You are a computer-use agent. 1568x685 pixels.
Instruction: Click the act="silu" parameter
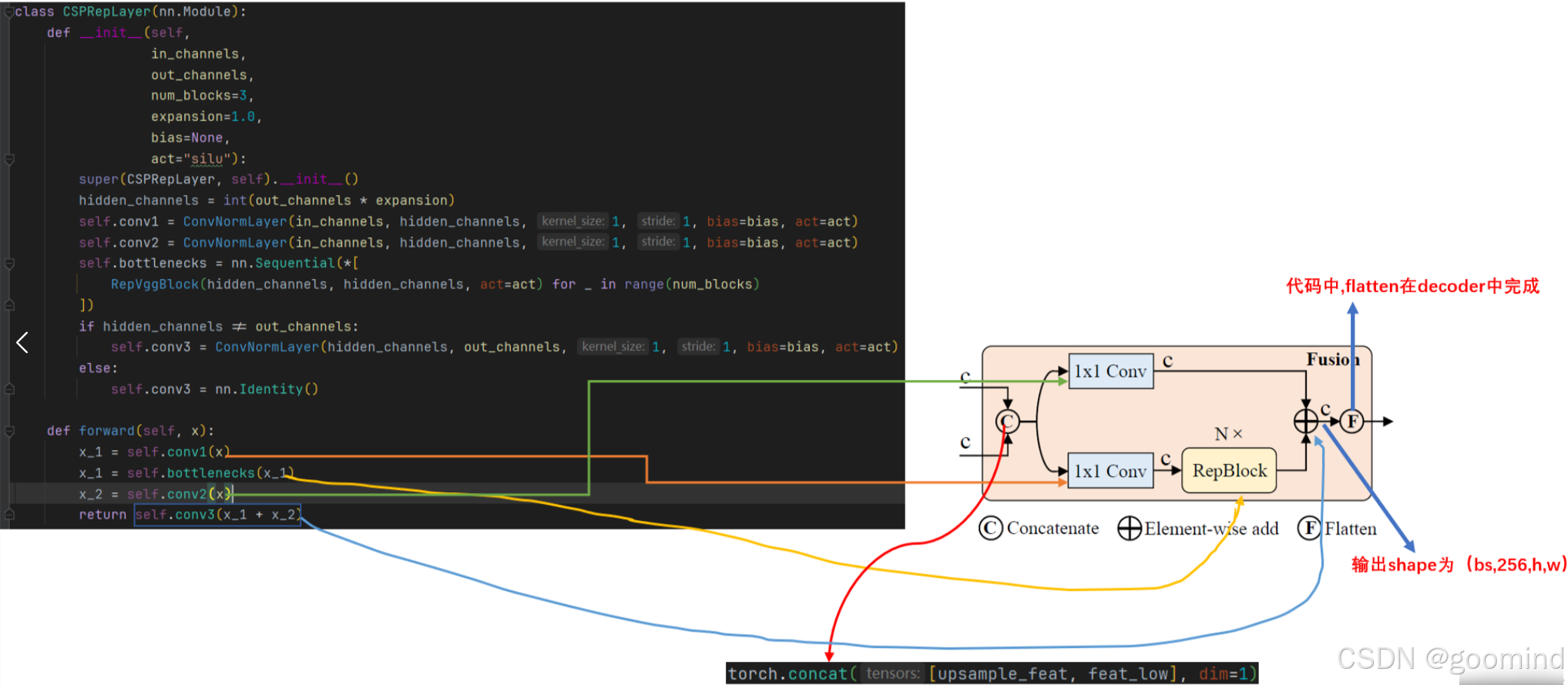coord(198,159)
